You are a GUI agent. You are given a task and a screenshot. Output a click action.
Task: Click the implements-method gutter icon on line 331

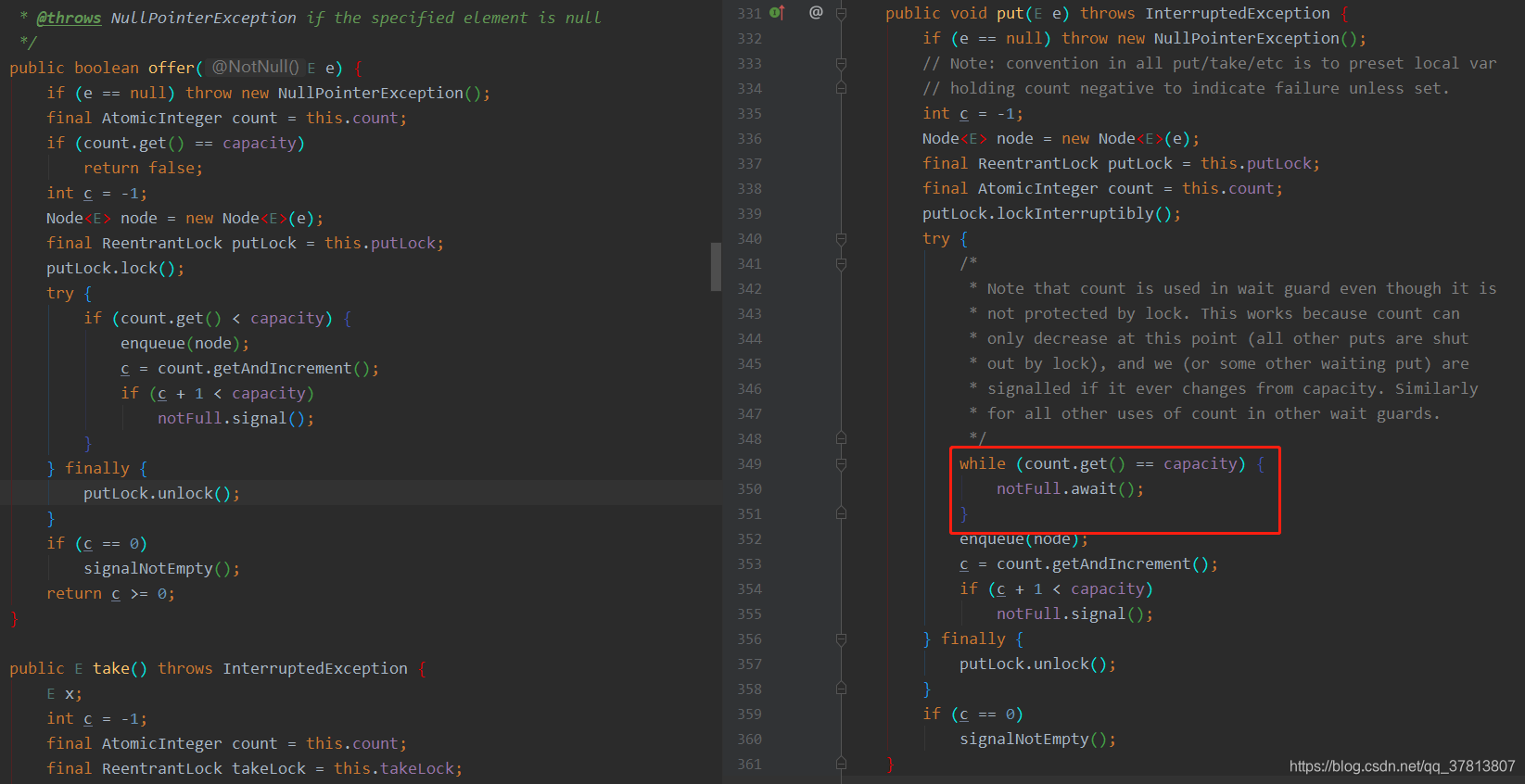pyautogui.click(x=777, y=13)
